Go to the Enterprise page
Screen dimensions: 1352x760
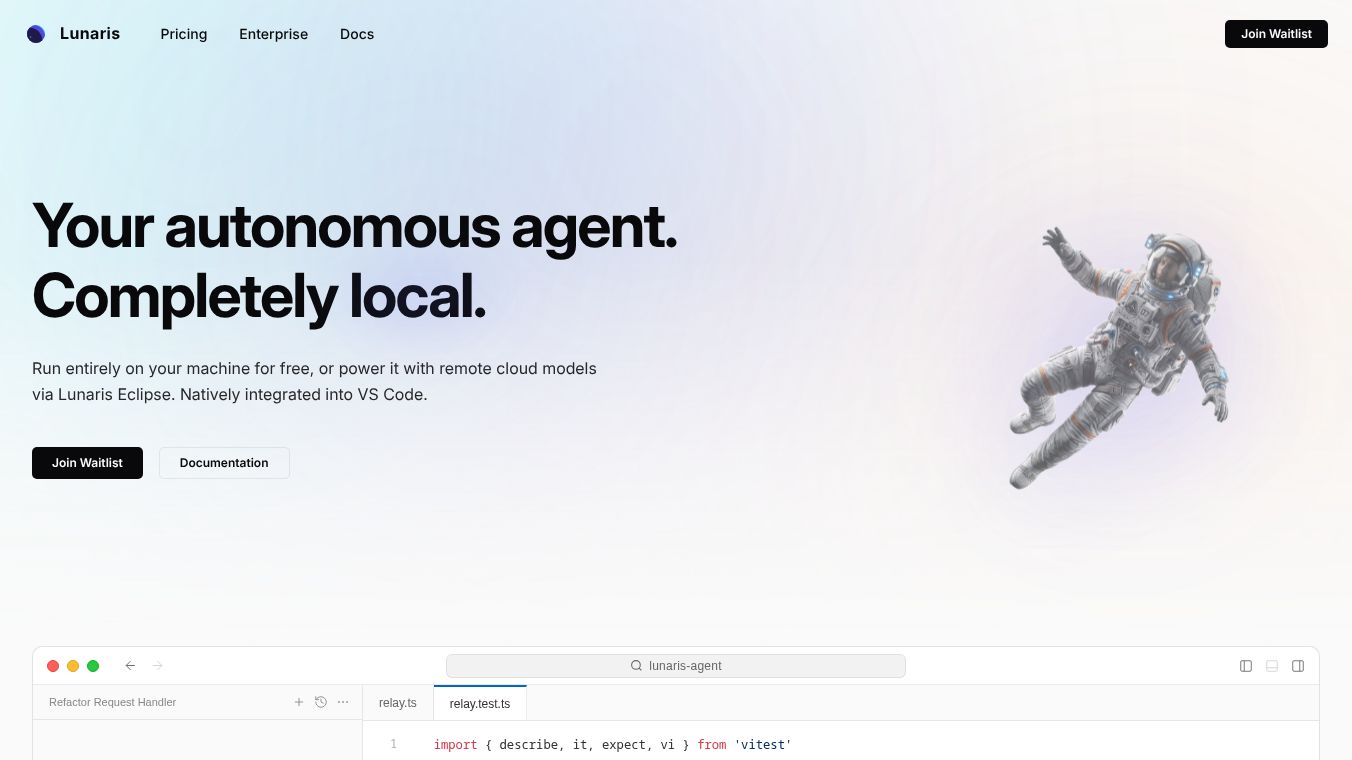coord(273,34)
